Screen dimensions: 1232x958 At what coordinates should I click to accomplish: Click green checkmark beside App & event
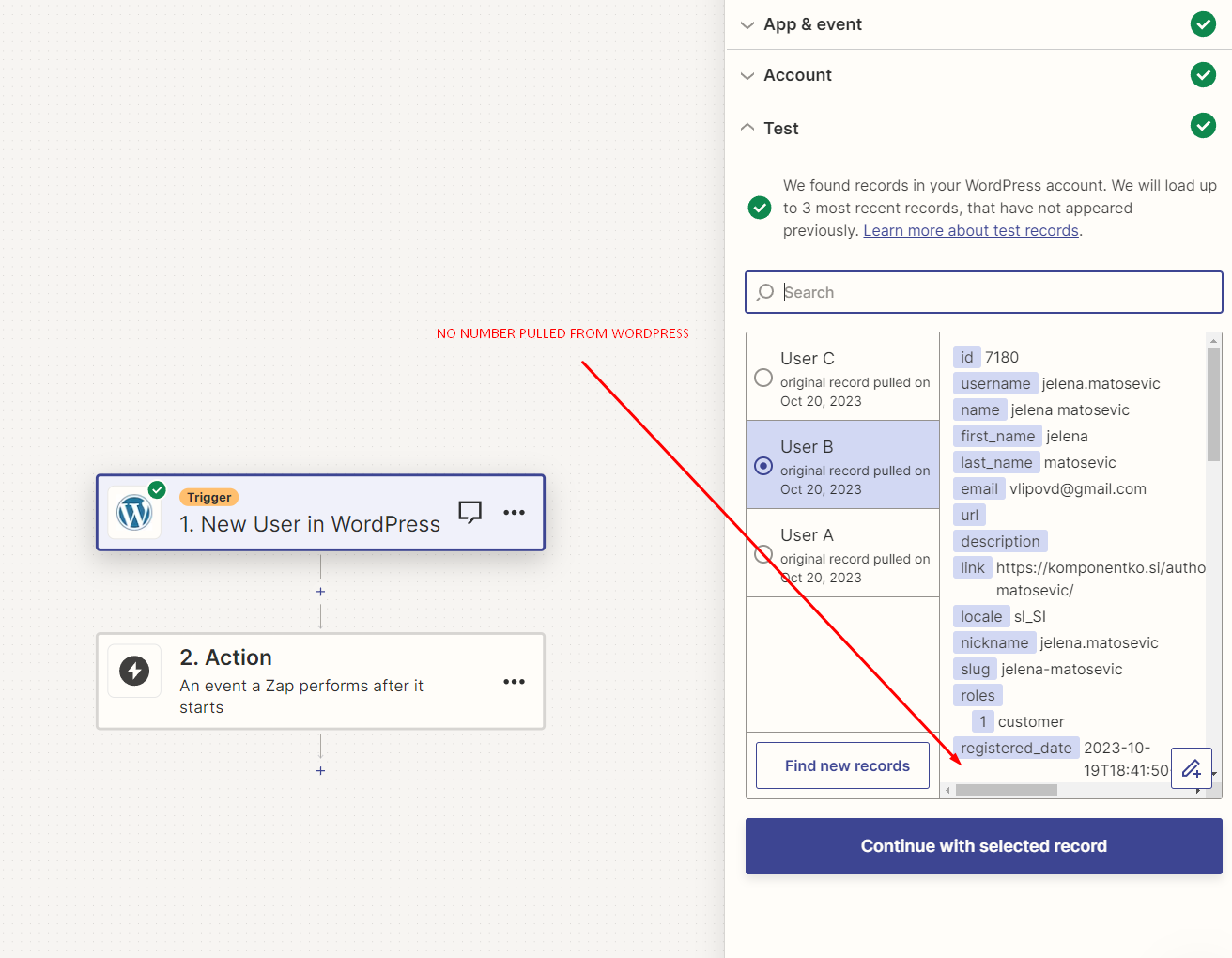click(1203, 24)
